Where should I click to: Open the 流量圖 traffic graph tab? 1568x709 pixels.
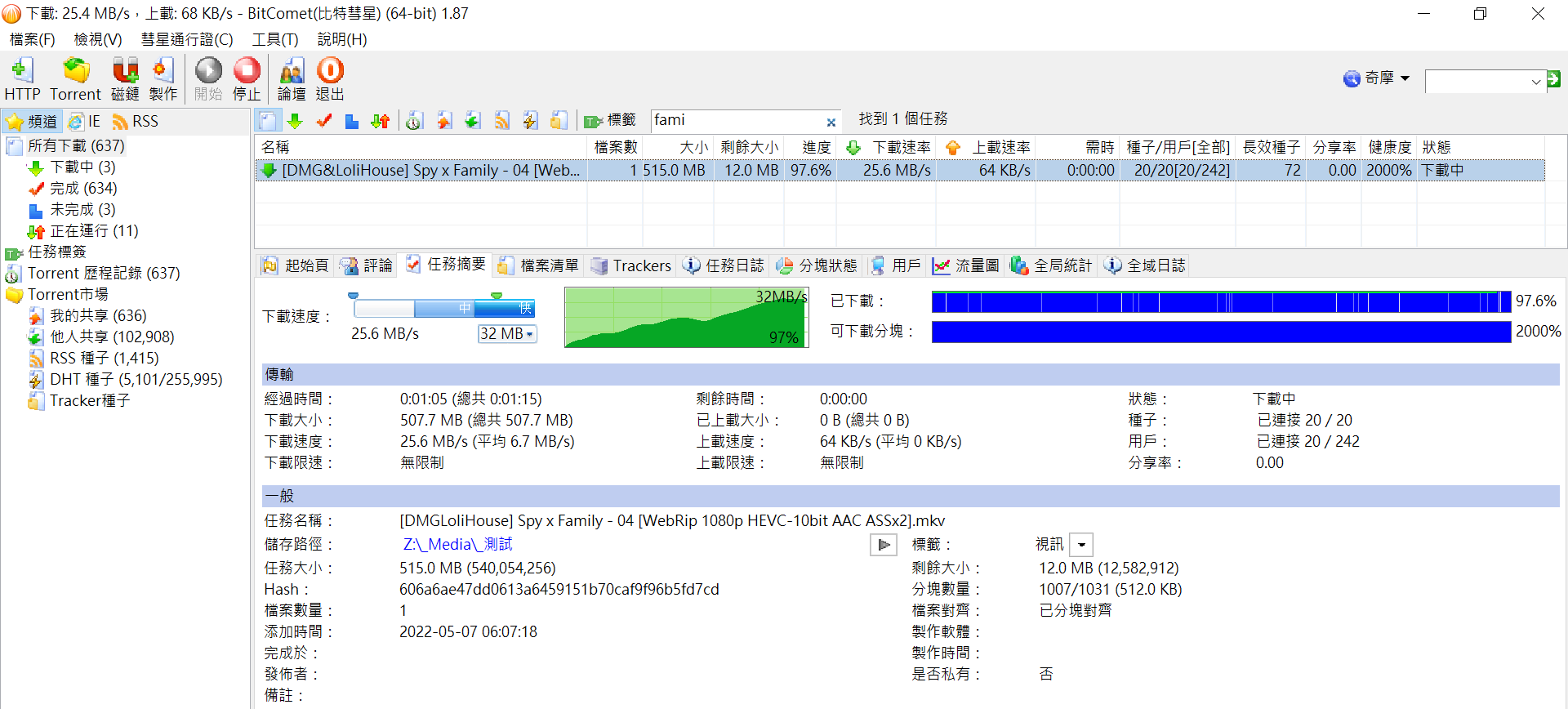point(966,265)
